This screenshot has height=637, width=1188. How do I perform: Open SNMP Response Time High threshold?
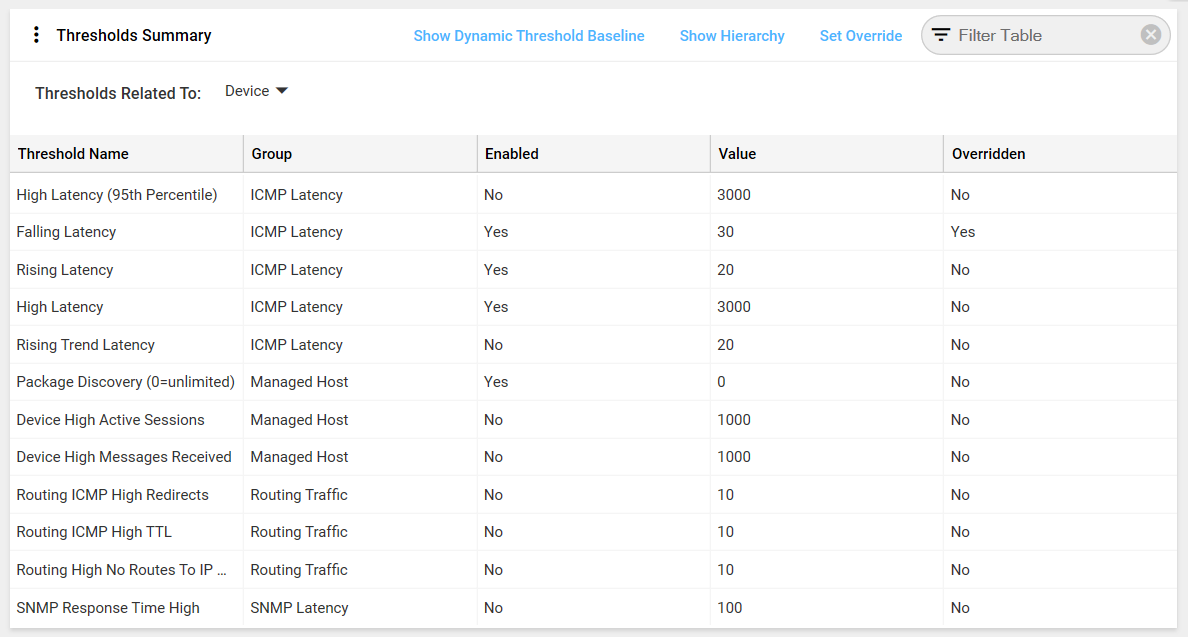pyautogui.click(x=107, y=607)
